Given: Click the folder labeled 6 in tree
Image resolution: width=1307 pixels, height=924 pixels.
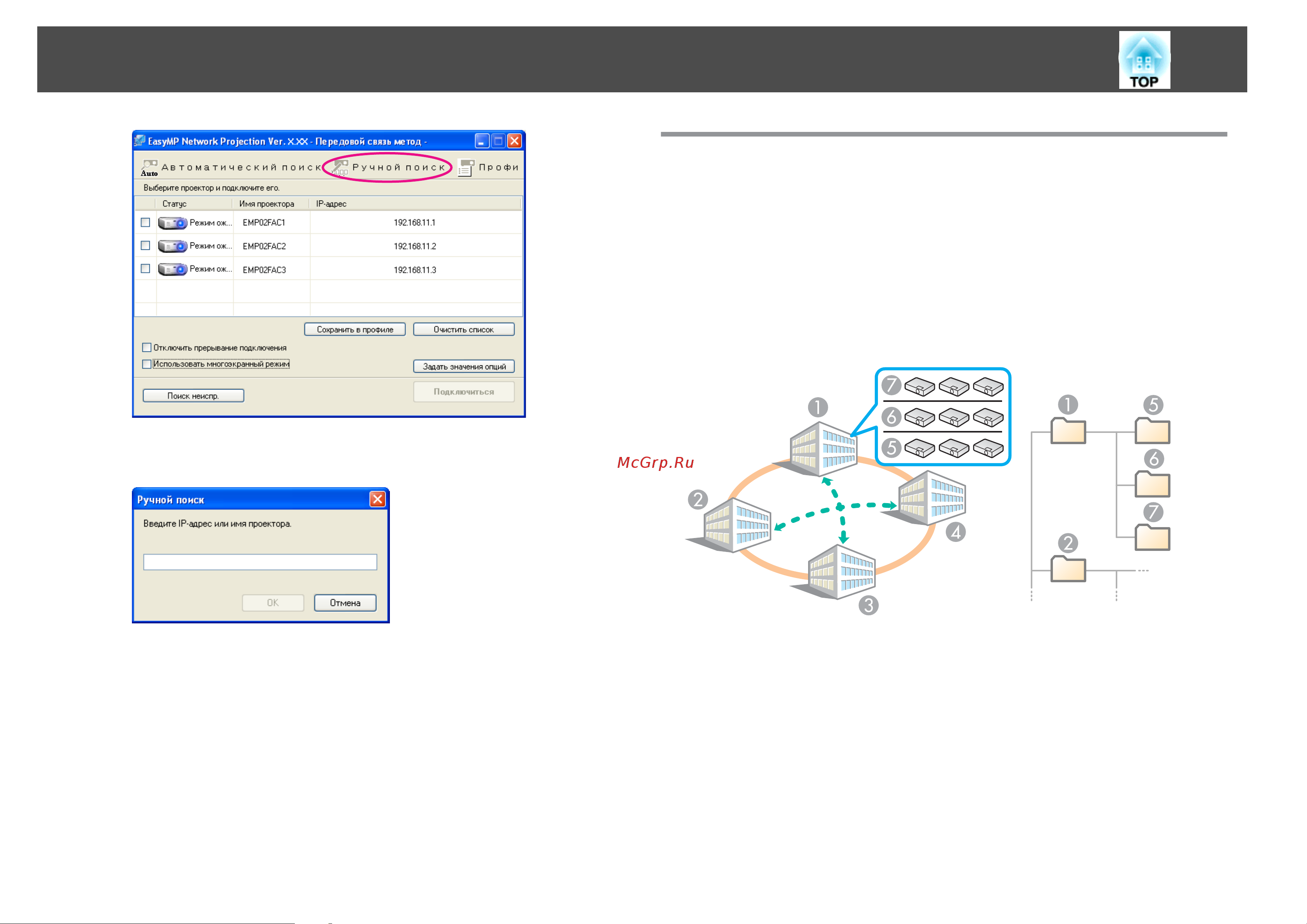Looking at the screenshot, I should click(1152, 484).
